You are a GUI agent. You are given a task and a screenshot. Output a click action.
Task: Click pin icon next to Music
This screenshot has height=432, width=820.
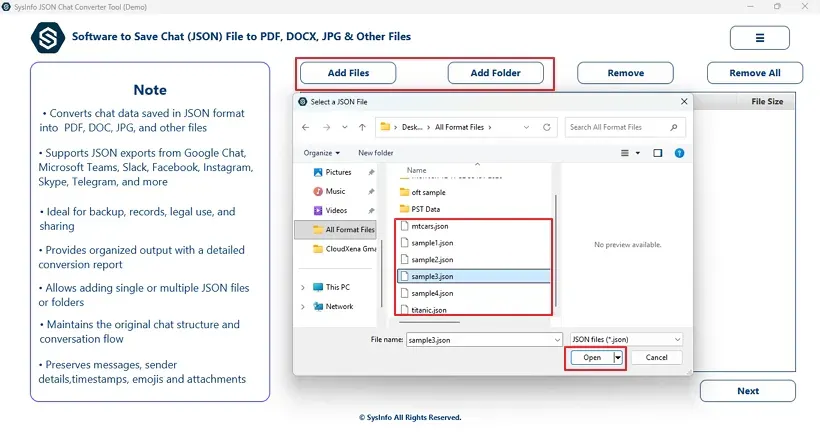pos(371,192)
